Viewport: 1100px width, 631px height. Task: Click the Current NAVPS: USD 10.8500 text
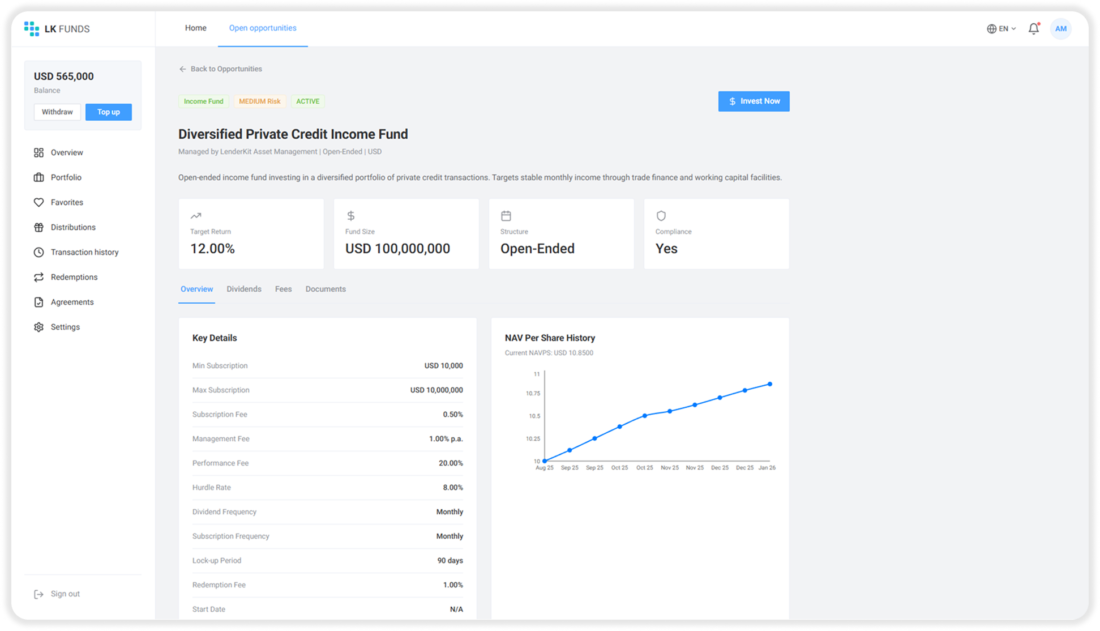pyautogui.click(x=549, y=353)
